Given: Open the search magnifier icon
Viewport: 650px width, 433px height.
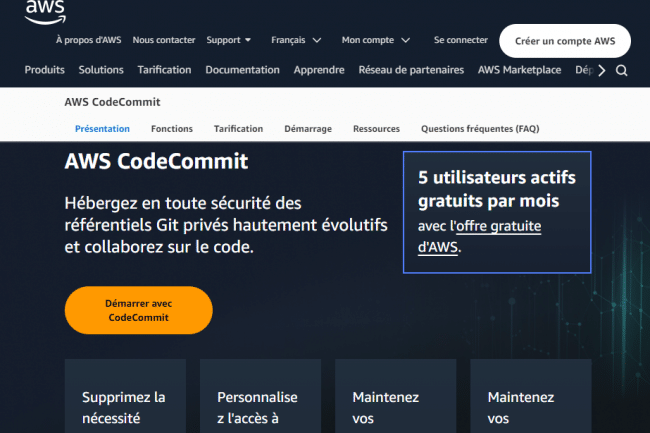Looking at the screenshot, I should [x=621, y=70].
